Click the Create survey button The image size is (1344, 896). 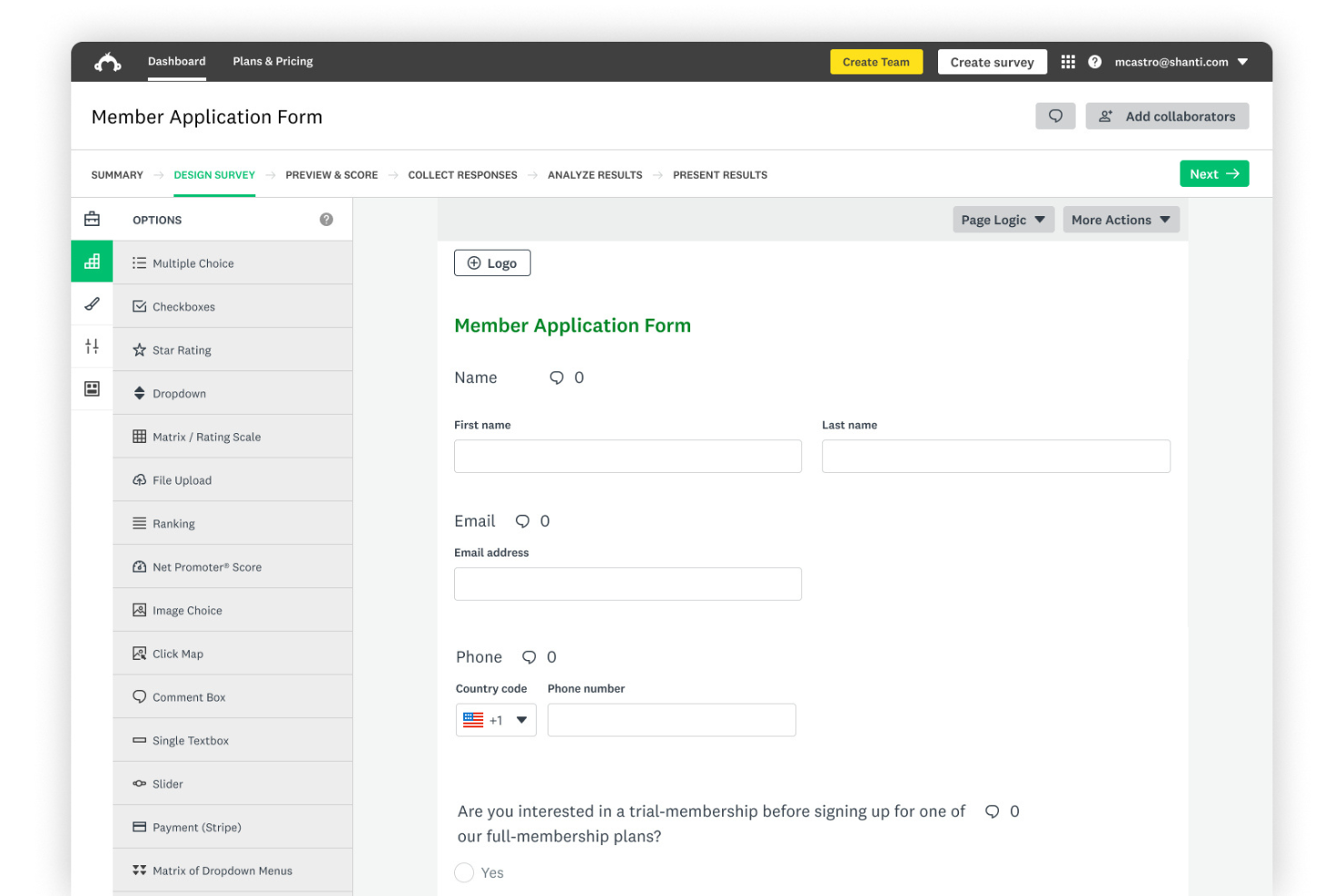(x=992, y=62)
